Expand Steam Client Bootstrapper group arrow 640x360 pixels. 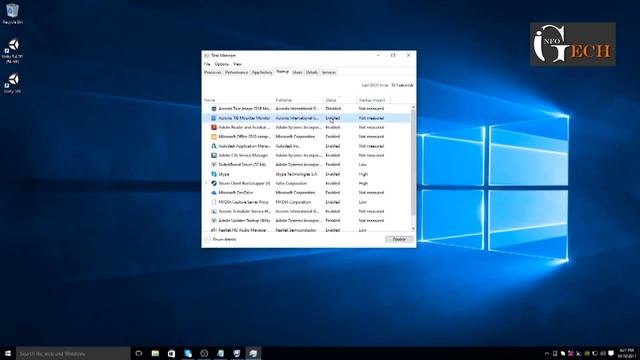[x=207, y=183]
